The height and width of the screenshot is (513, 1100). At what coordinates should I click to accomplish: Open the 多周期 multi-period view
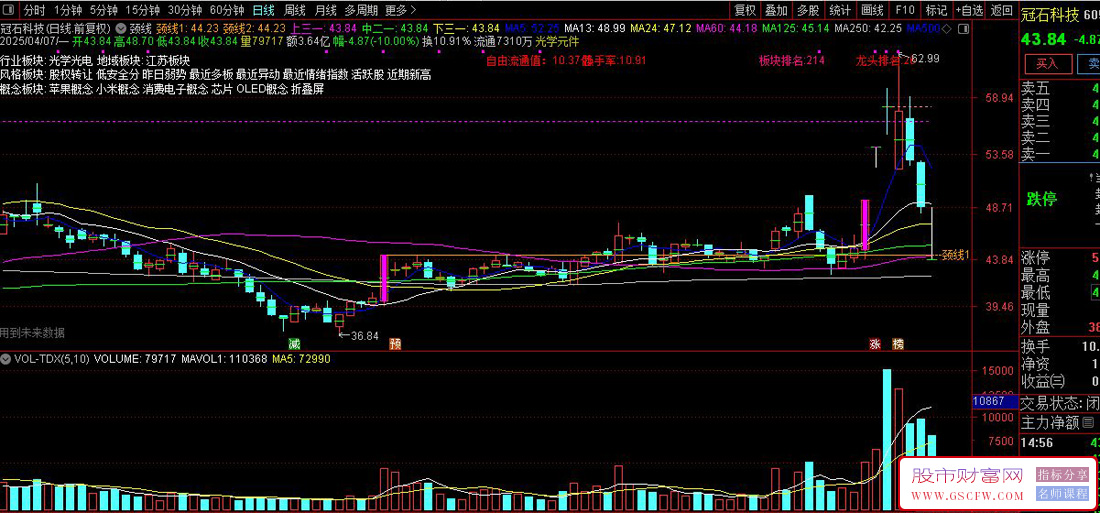click(x=361, y=11)
